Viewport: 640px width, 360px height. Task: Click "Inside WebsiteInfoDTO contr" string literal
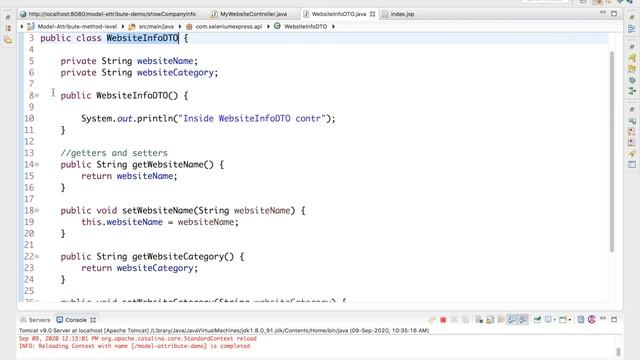click(x=252, y=118)
